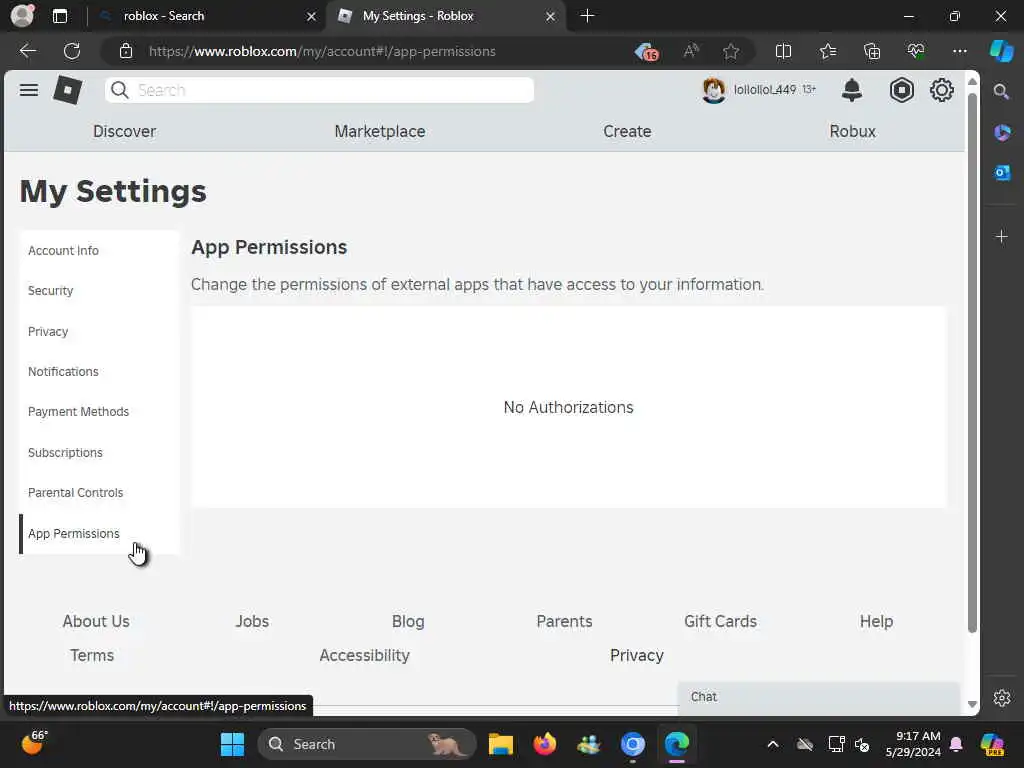Click the address bar URL
The width and height of the screenshot is (1024, 768).
coord(322,51)
